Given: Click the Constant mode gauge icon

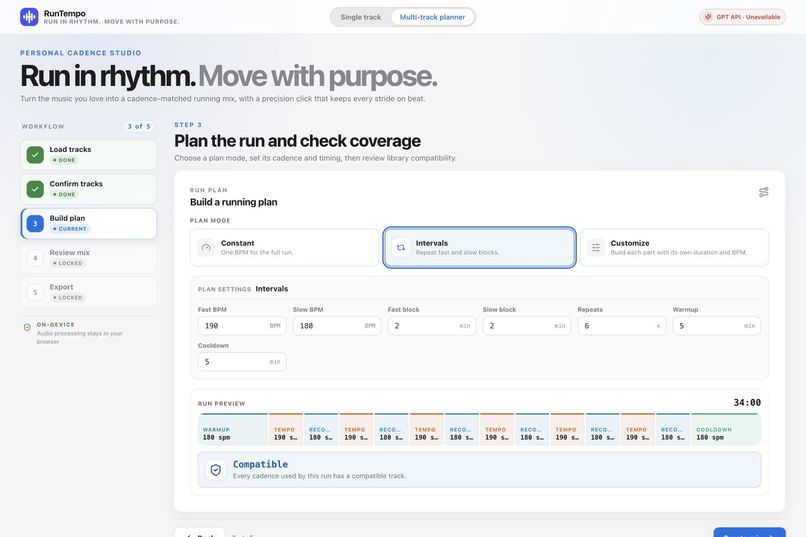Looking at the screenshot, I should 206,248.
